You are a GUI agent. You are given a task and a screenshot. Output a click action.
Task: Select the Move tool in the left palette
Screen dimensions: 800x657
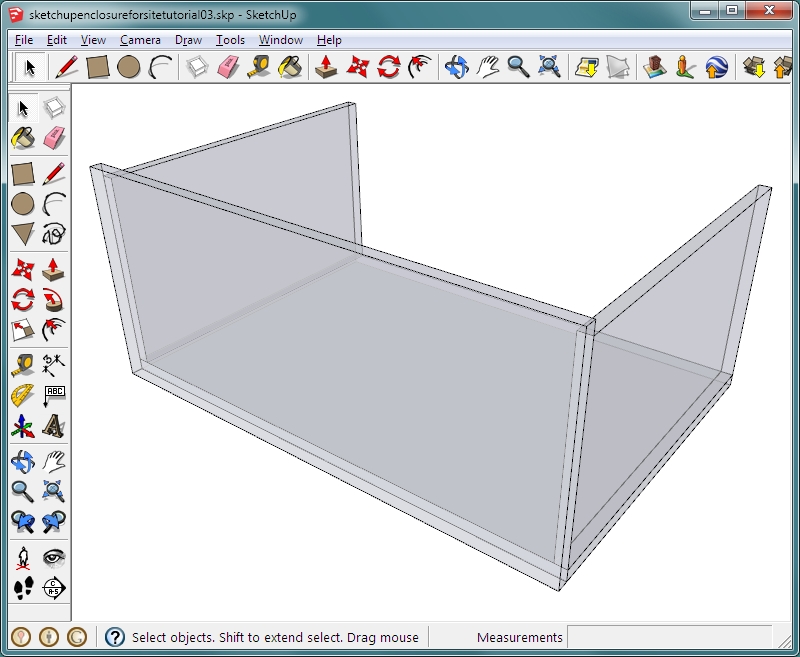(23, 270)
